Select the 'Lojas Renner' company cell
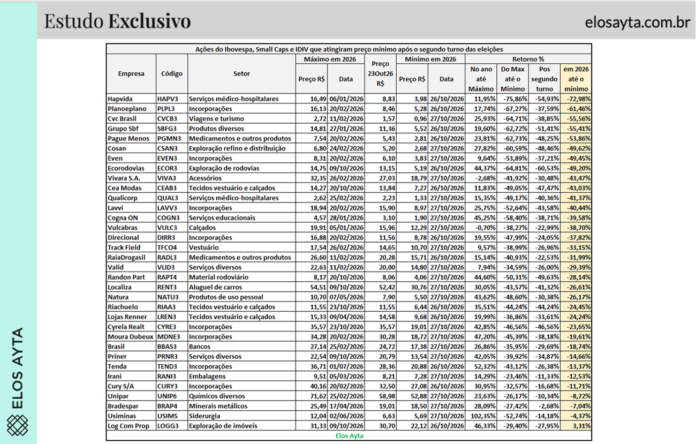Screen dimensions: 696x444 [131, 317]
